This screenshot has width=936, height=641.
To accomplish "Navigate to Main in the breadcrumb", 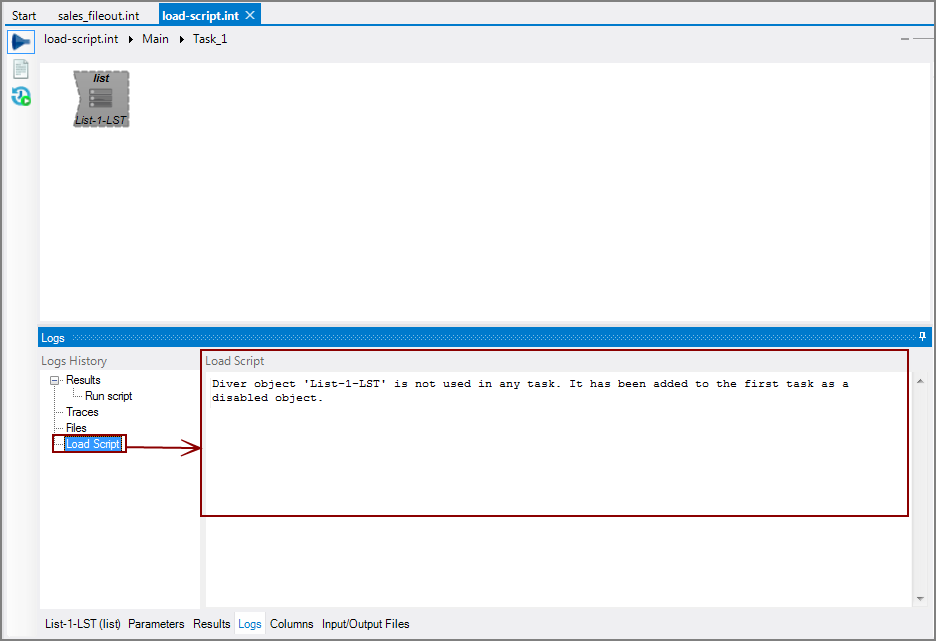I will [x=155, y=39].
